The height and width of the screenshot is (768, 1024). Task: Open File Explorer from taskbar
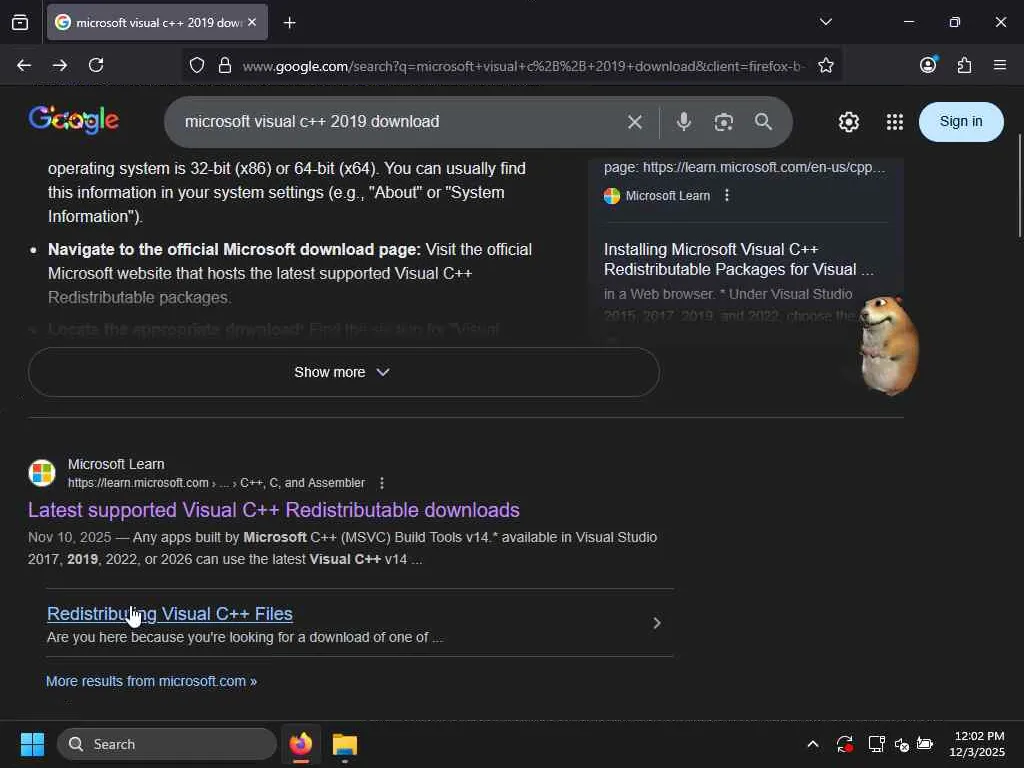[x=345, y=744]
